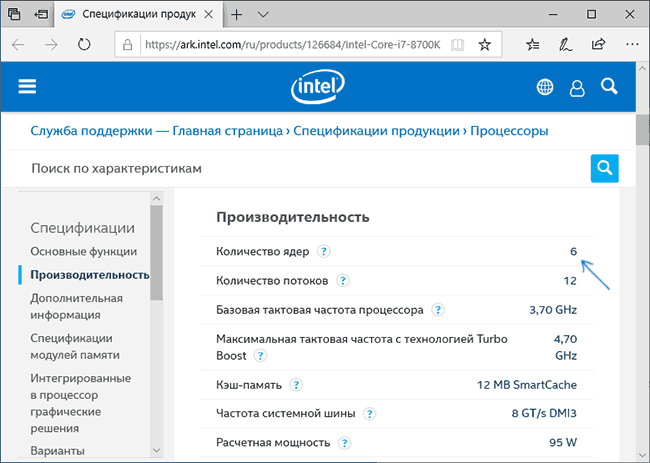This screenshot has height=463, width=650.
Task: Page scrollbar up arrow
Action: (x=643, y=68)
